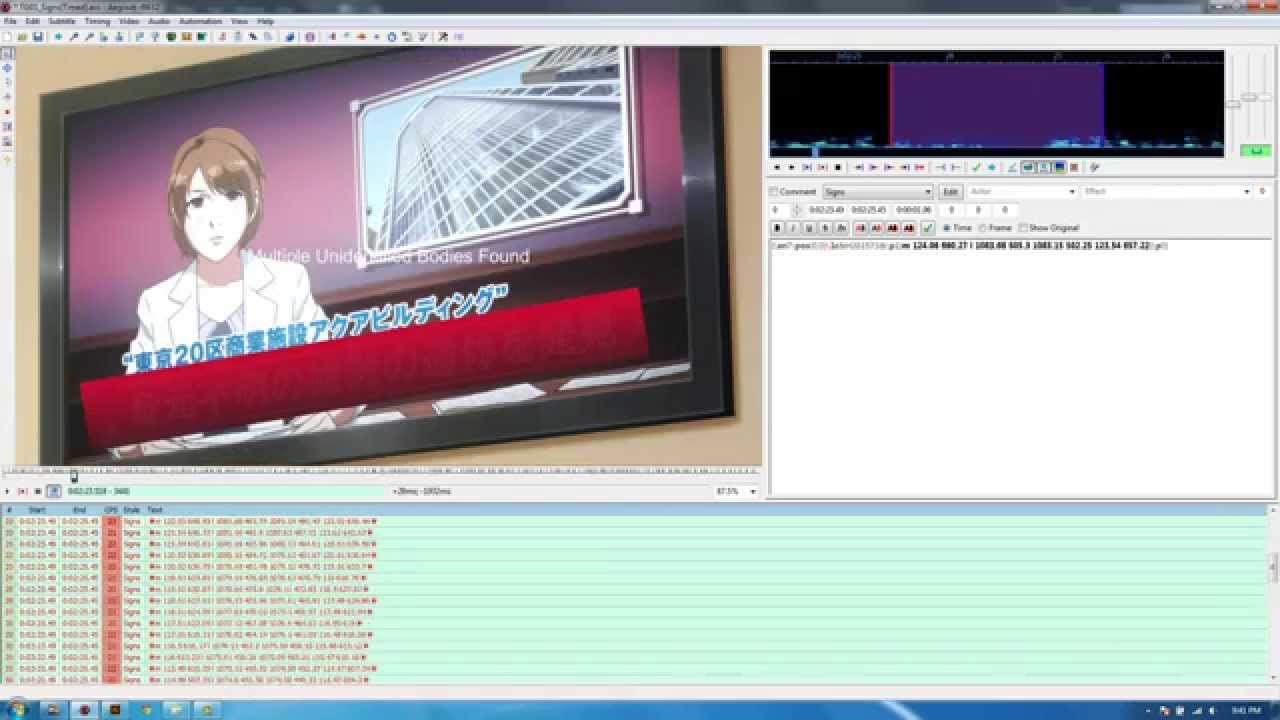Open the Video menu
Screen dimensions: 1280x720
point(129,21)
